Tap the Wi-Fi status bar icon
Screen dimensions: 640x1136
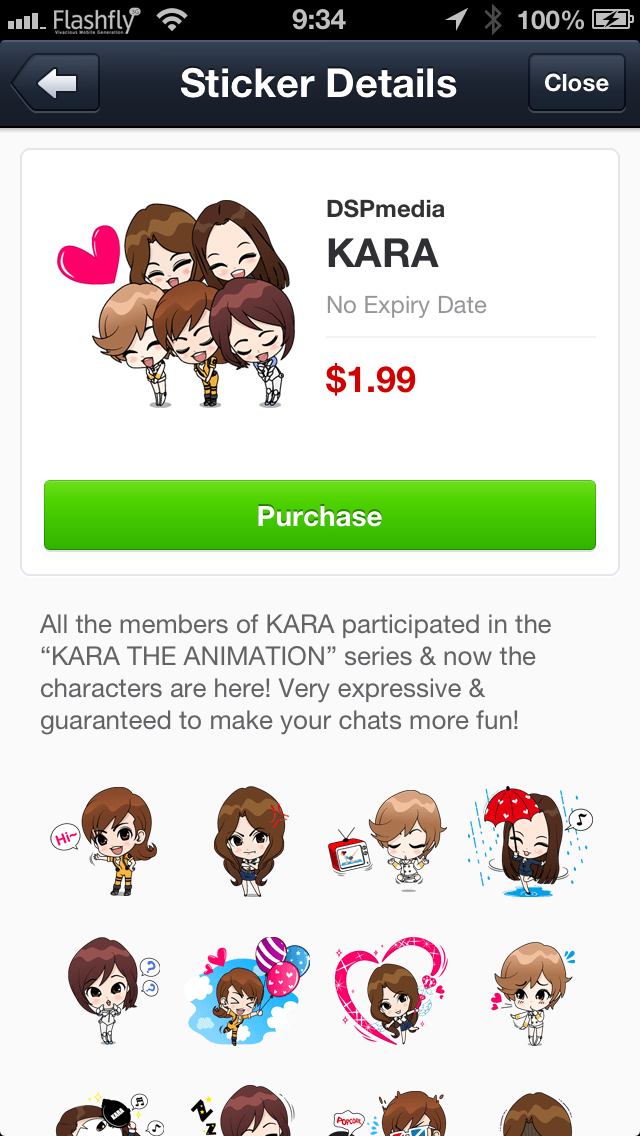[x=171, y=20]
